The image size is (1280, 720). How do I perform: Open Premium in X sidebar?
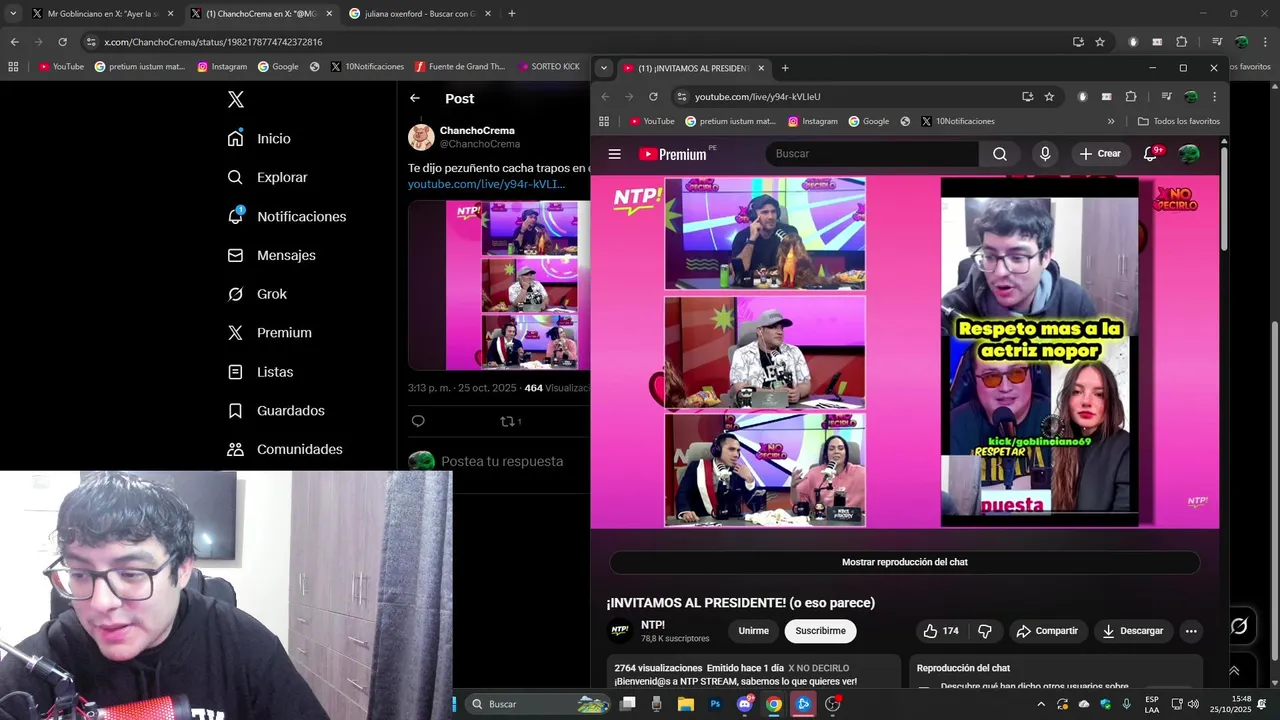270,333
